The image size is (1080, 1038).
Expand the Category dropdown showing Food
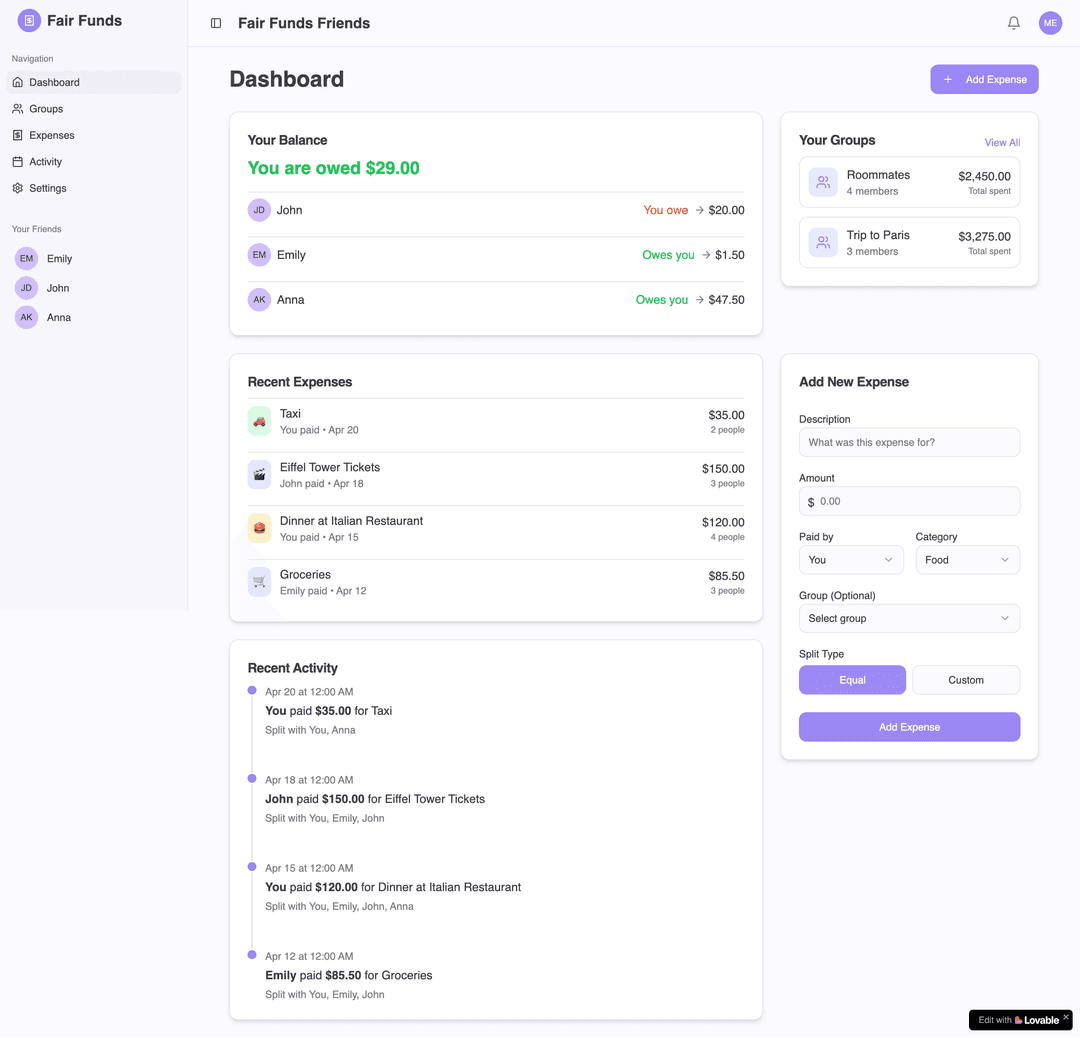967,560
